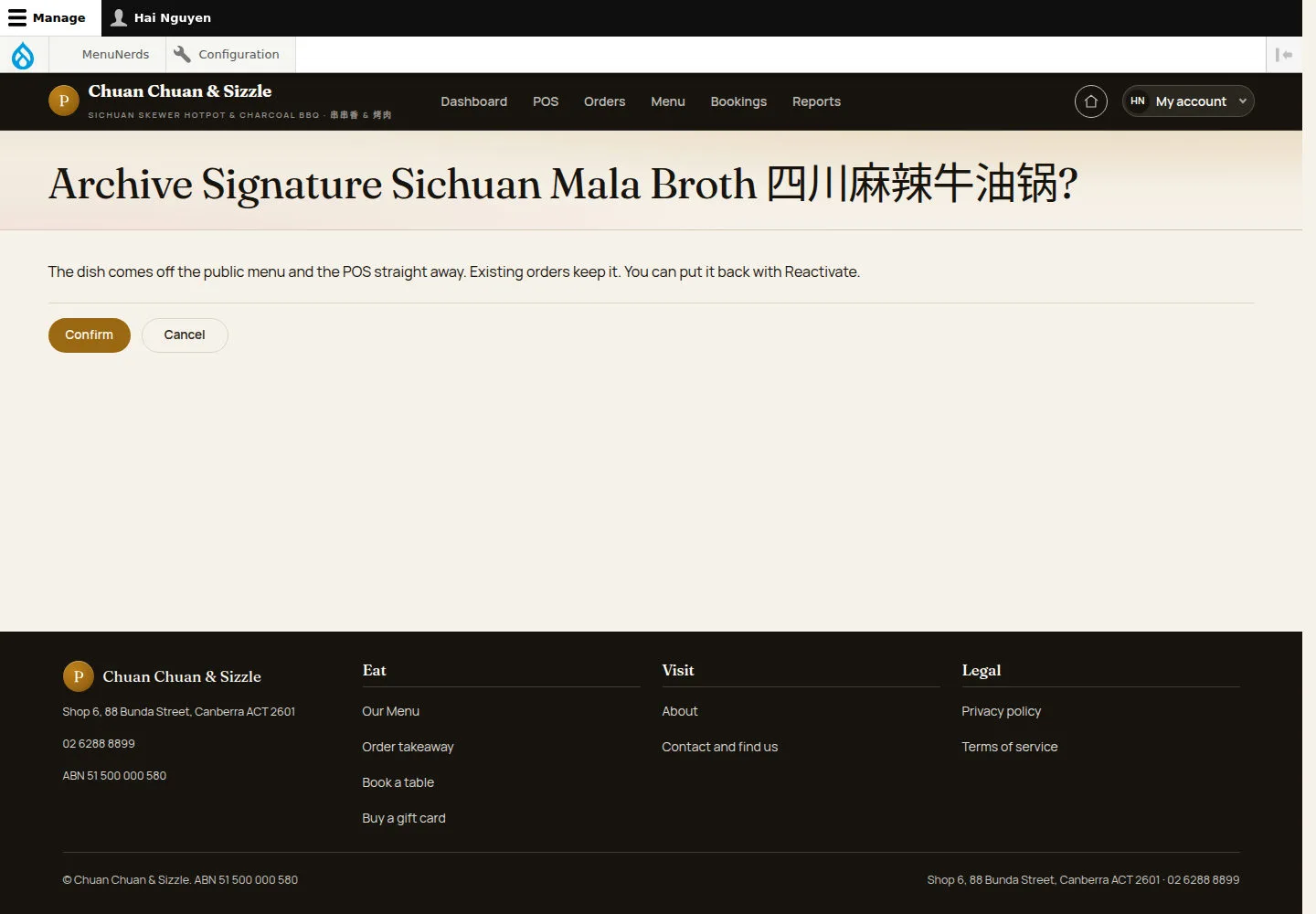Open the About footer link
Viewport: 1316px width, 914px height.
point(680,711)
